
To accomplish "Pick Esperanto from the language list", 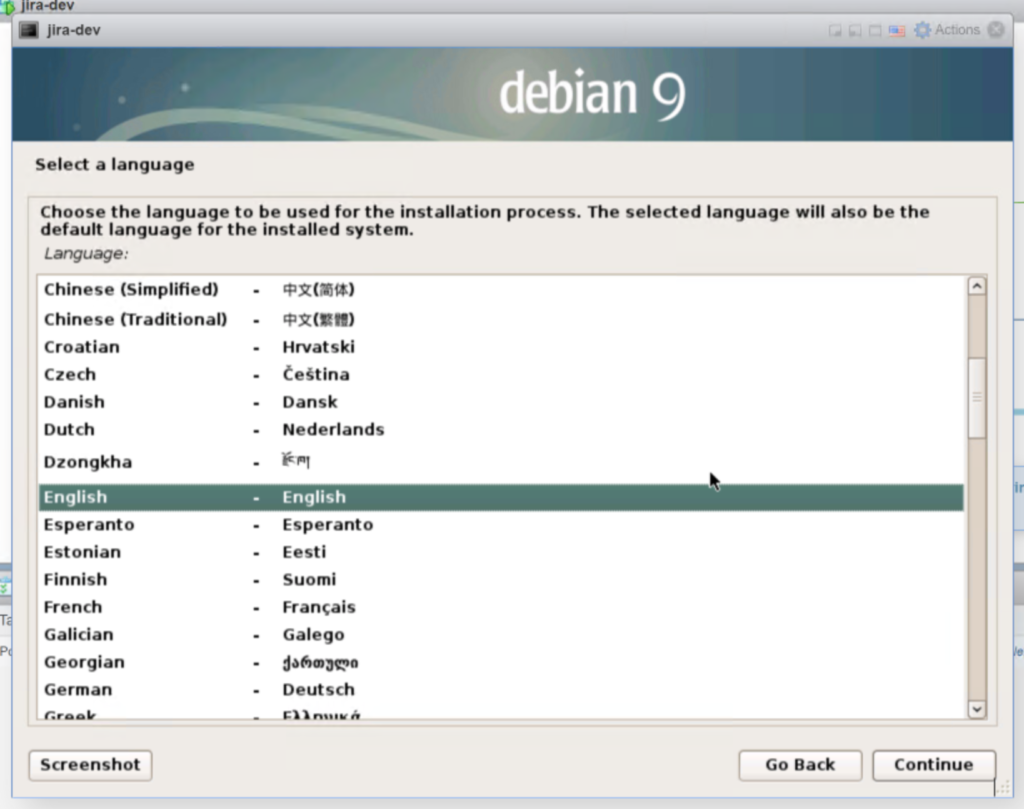I will (x=501, y=524).
